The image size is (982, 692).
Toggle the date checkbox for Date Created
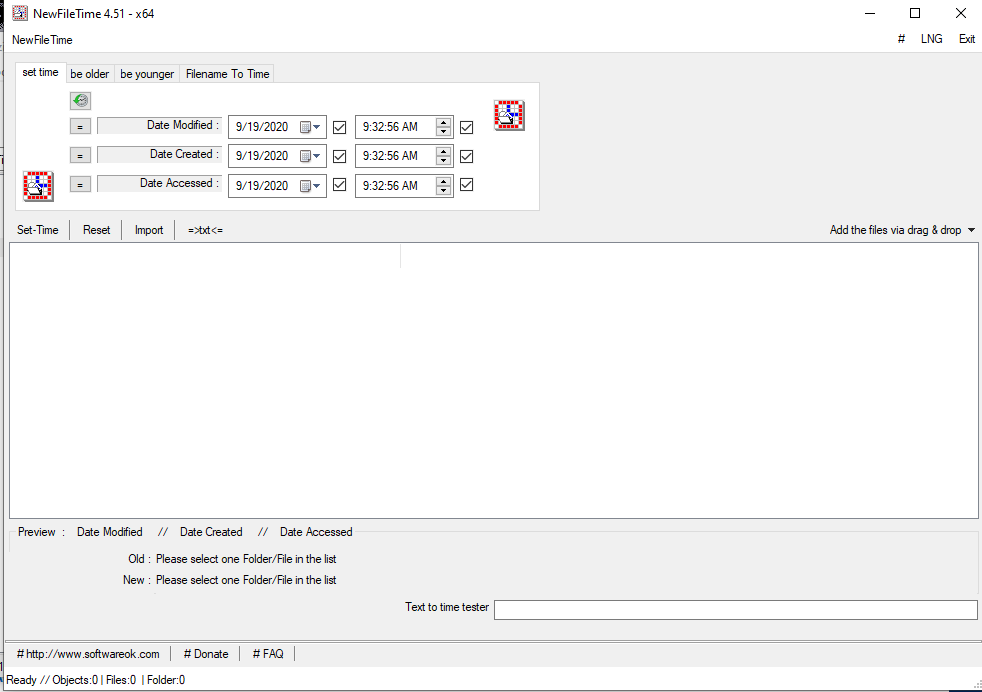pos(339,156)
